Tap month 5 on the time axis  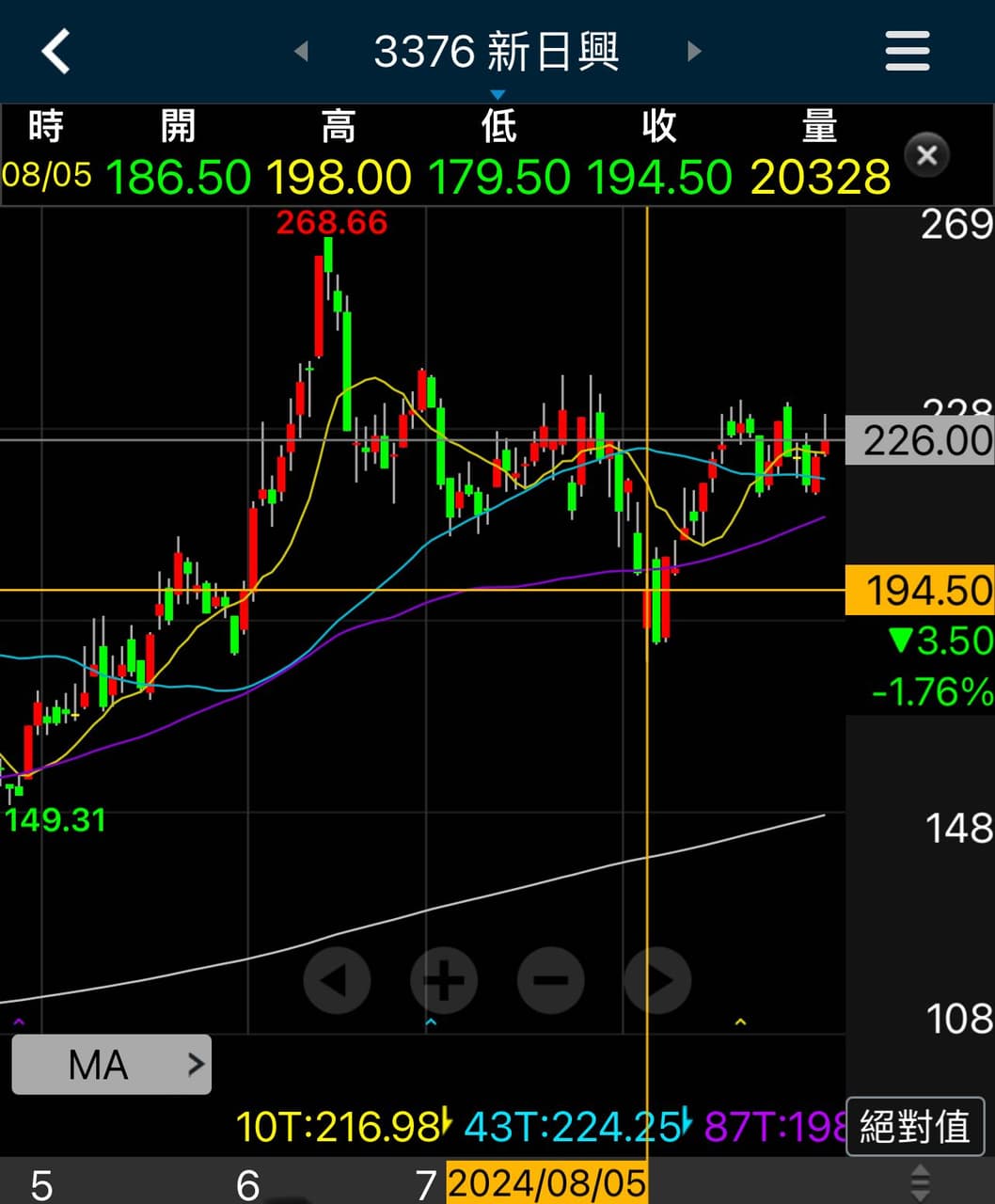[41, 1184]
